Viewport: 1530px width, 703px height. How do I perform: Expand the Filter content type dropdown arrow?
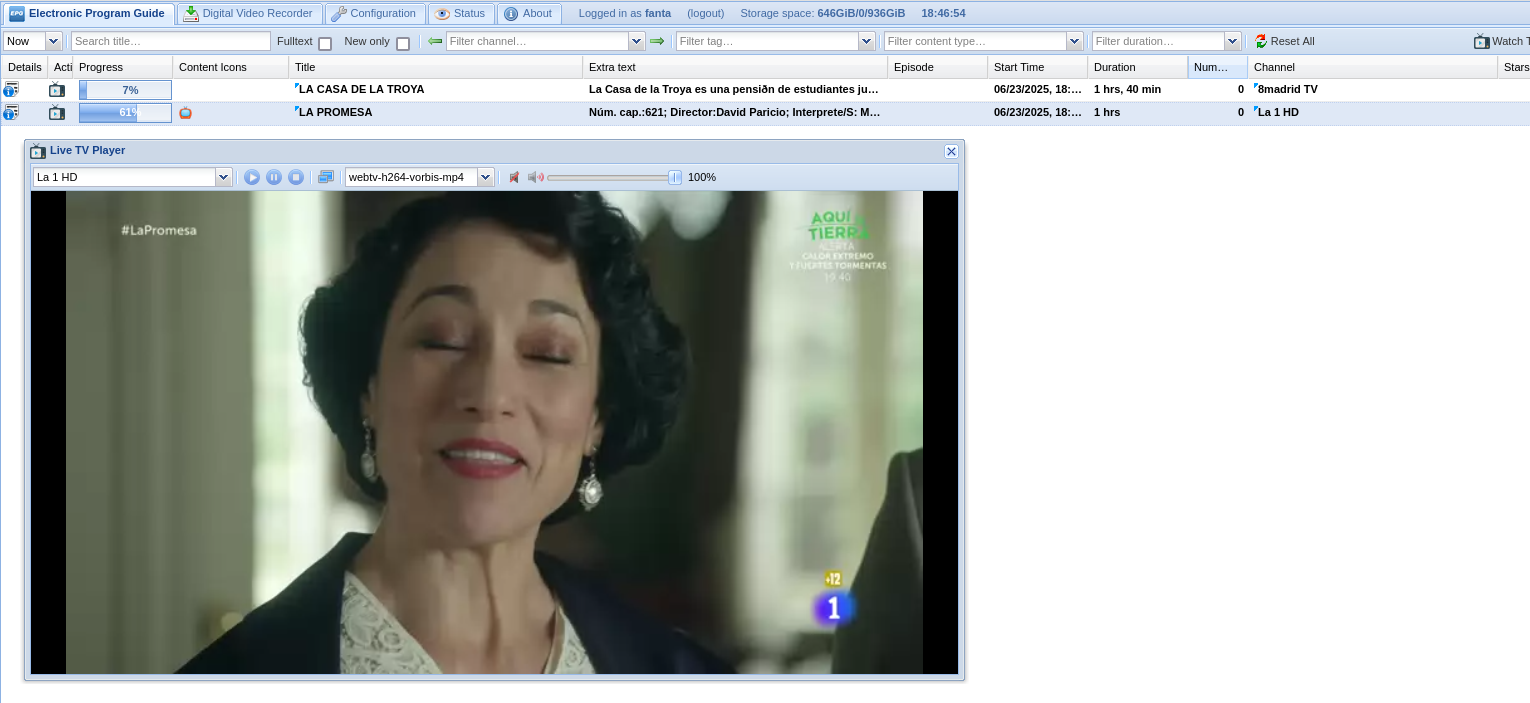pos(1074,41)
